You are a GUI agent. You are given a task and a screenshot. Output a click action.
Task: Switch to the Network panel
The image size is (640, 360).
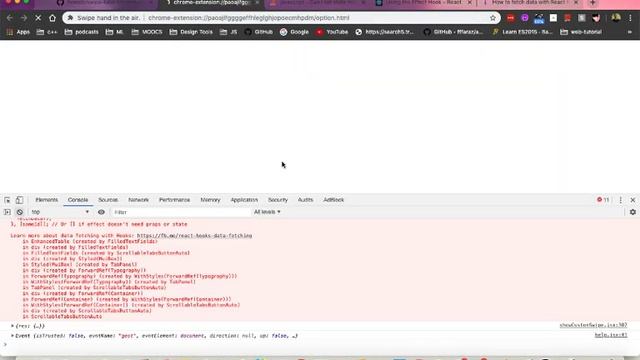tap(138, 200)
